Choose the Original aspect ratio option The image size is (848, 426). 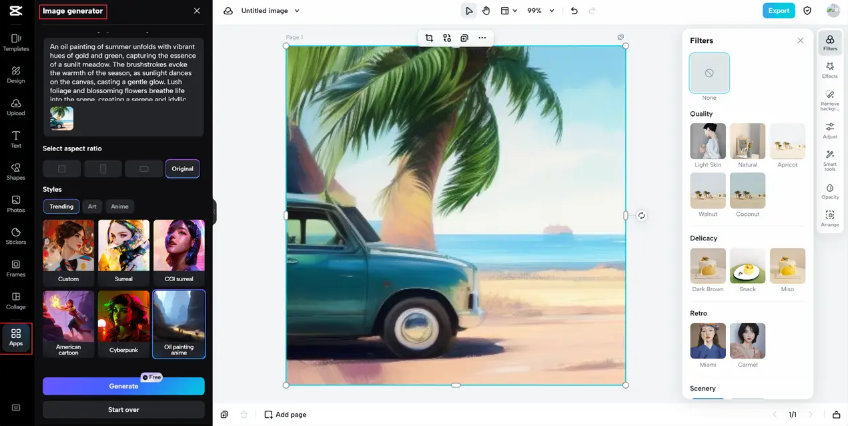tap(182, 169)
